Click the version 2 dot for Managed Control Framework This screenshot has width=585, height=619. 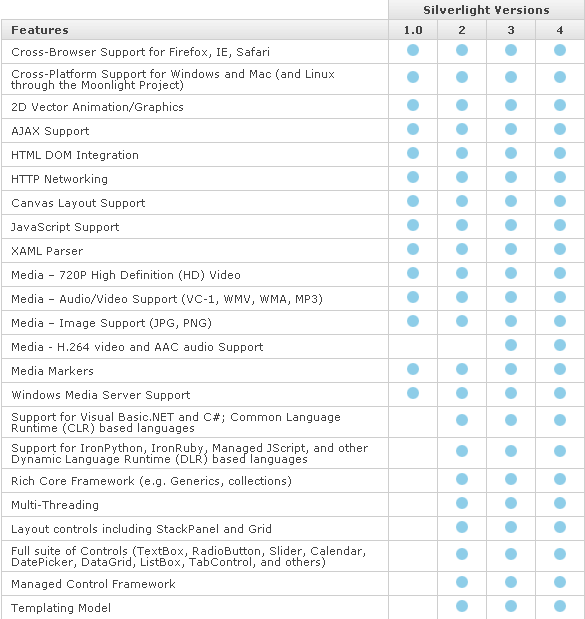(x=462, y=582)
